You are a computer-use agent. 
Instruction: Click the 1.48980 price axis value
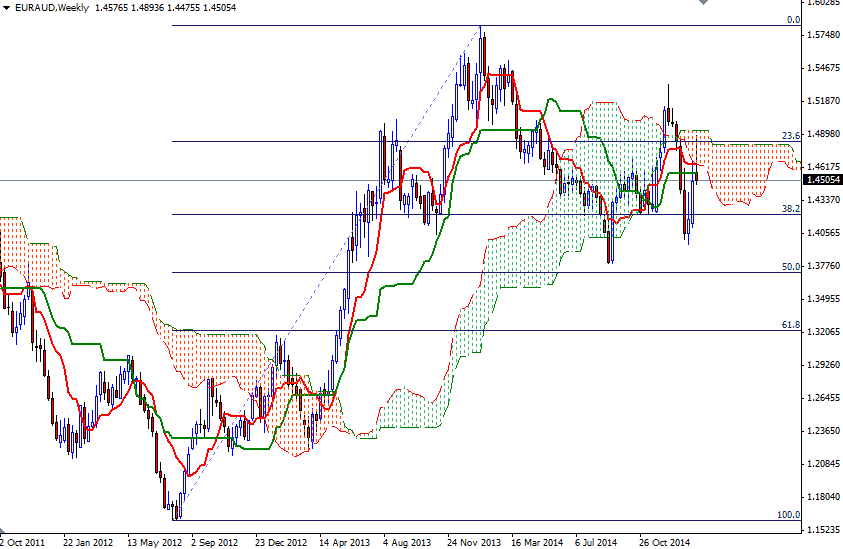[823, 133]
